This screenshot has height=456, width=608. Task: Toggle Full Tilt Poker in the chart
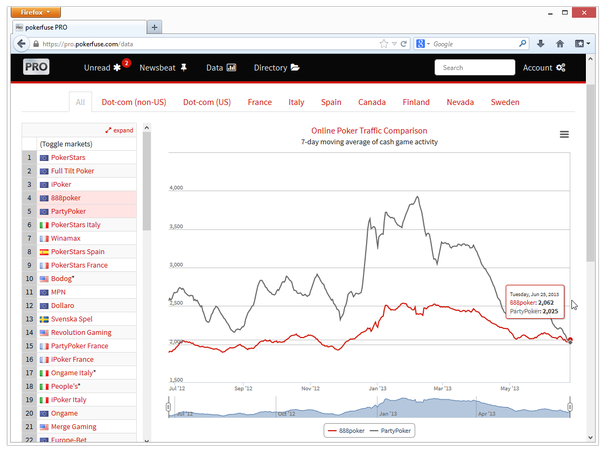coord(79,171)
